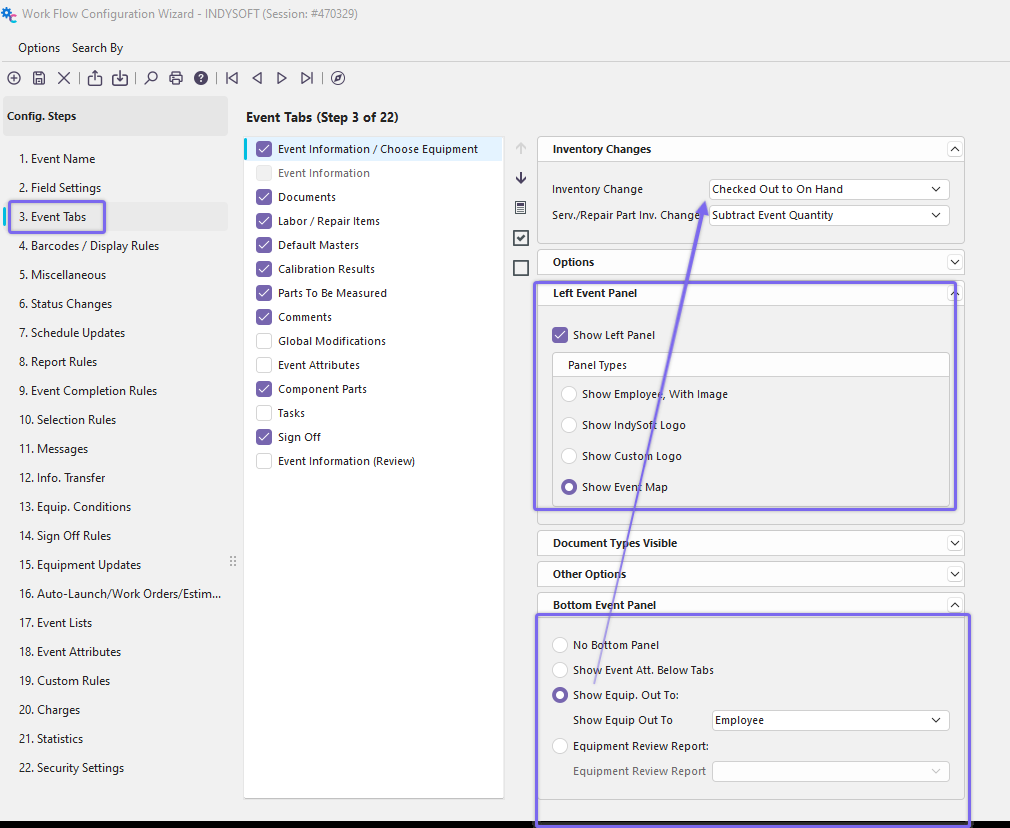Image resolution: width=1010 pixels, height=828 pixels.
Task: Open the Options menu
Action: coord(39,48)
